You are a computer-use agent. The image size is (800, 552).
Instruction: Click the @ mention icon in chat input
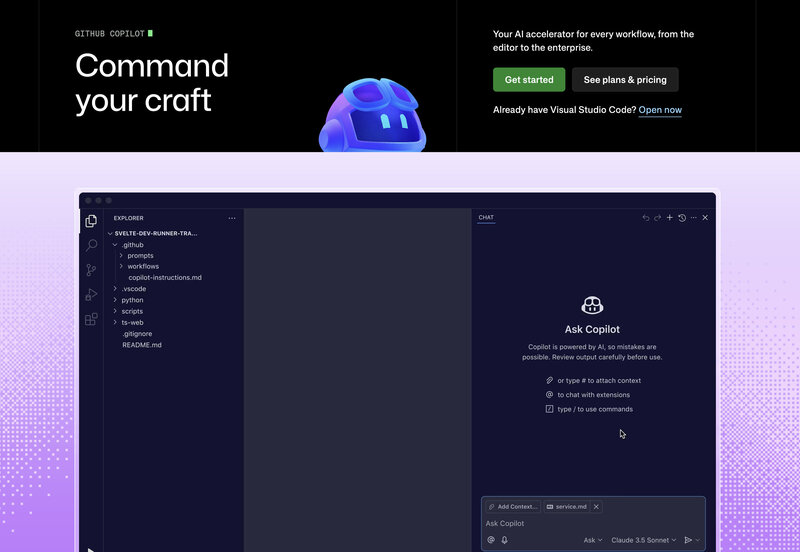[491, 540]
